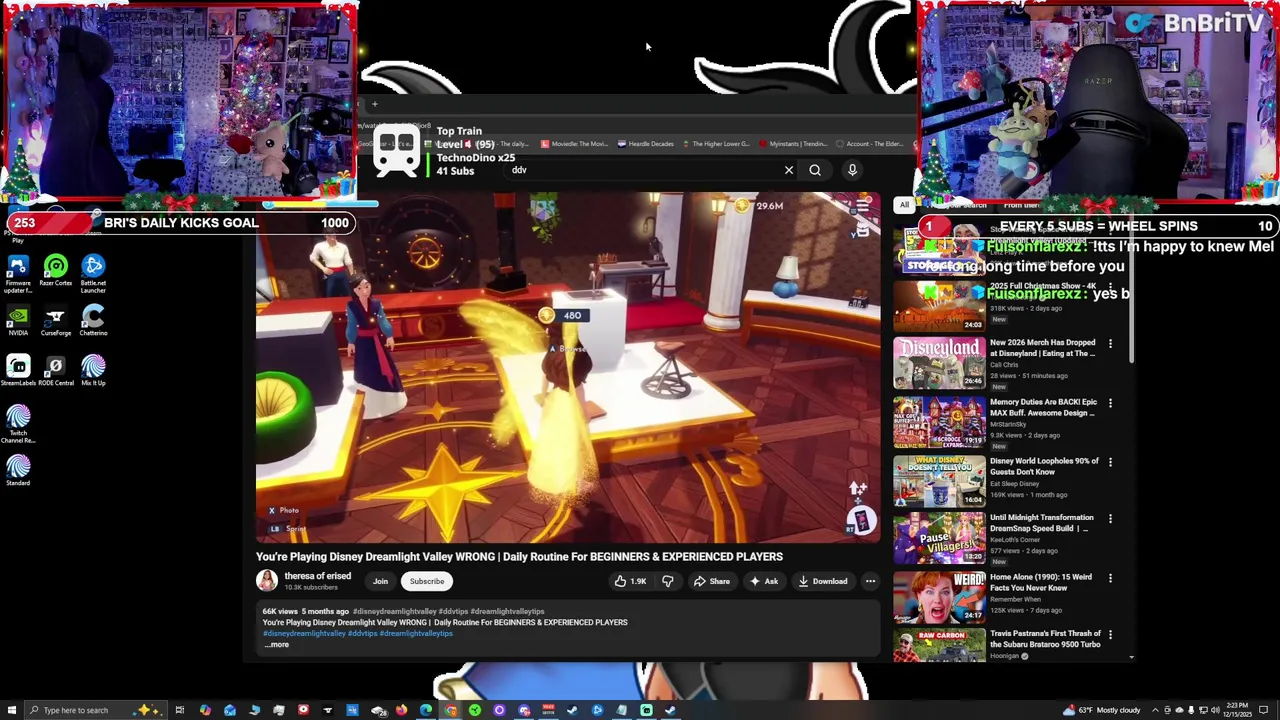This screenshot has width=1280, height=720.
Task: Open RODE Central desktop shortcut
Action: pos(56,372)
